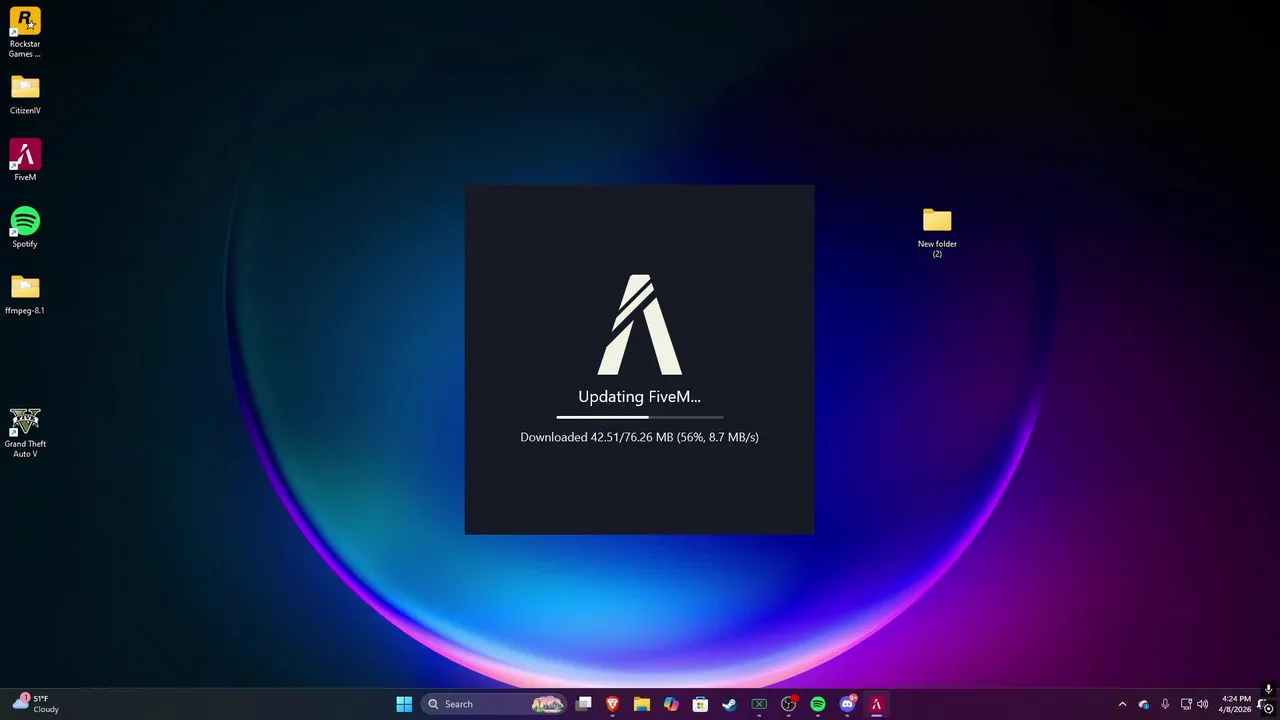Open the weather widget showing 51°F Cloudy
Viewport: 1280px width, 720px height.
pos(36,704)
